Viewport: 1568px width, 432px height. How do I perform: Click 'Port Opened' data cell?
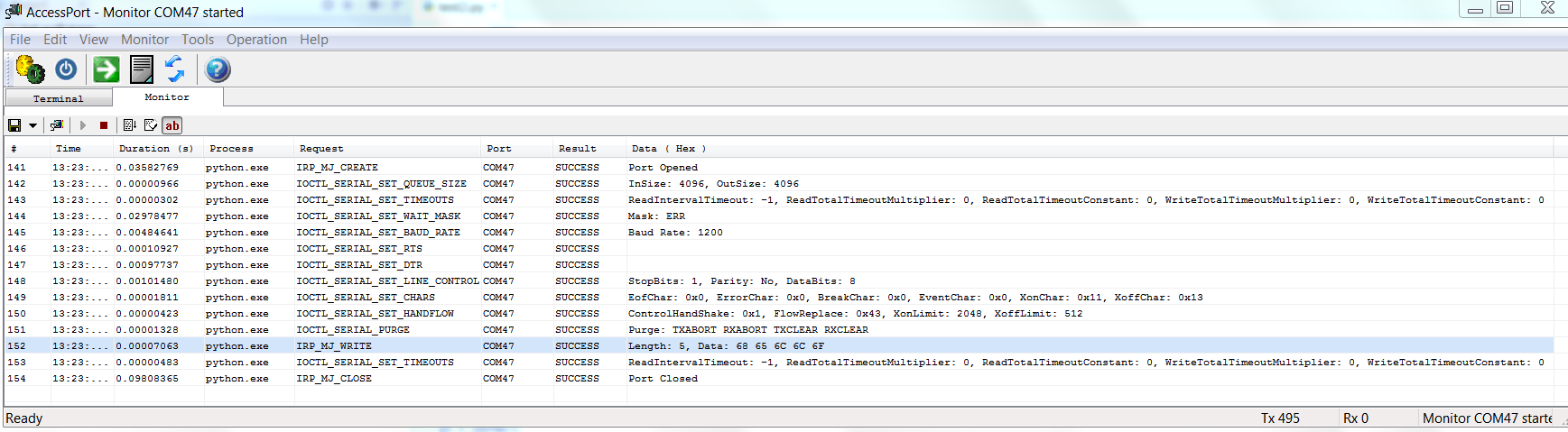click(663, 168)
